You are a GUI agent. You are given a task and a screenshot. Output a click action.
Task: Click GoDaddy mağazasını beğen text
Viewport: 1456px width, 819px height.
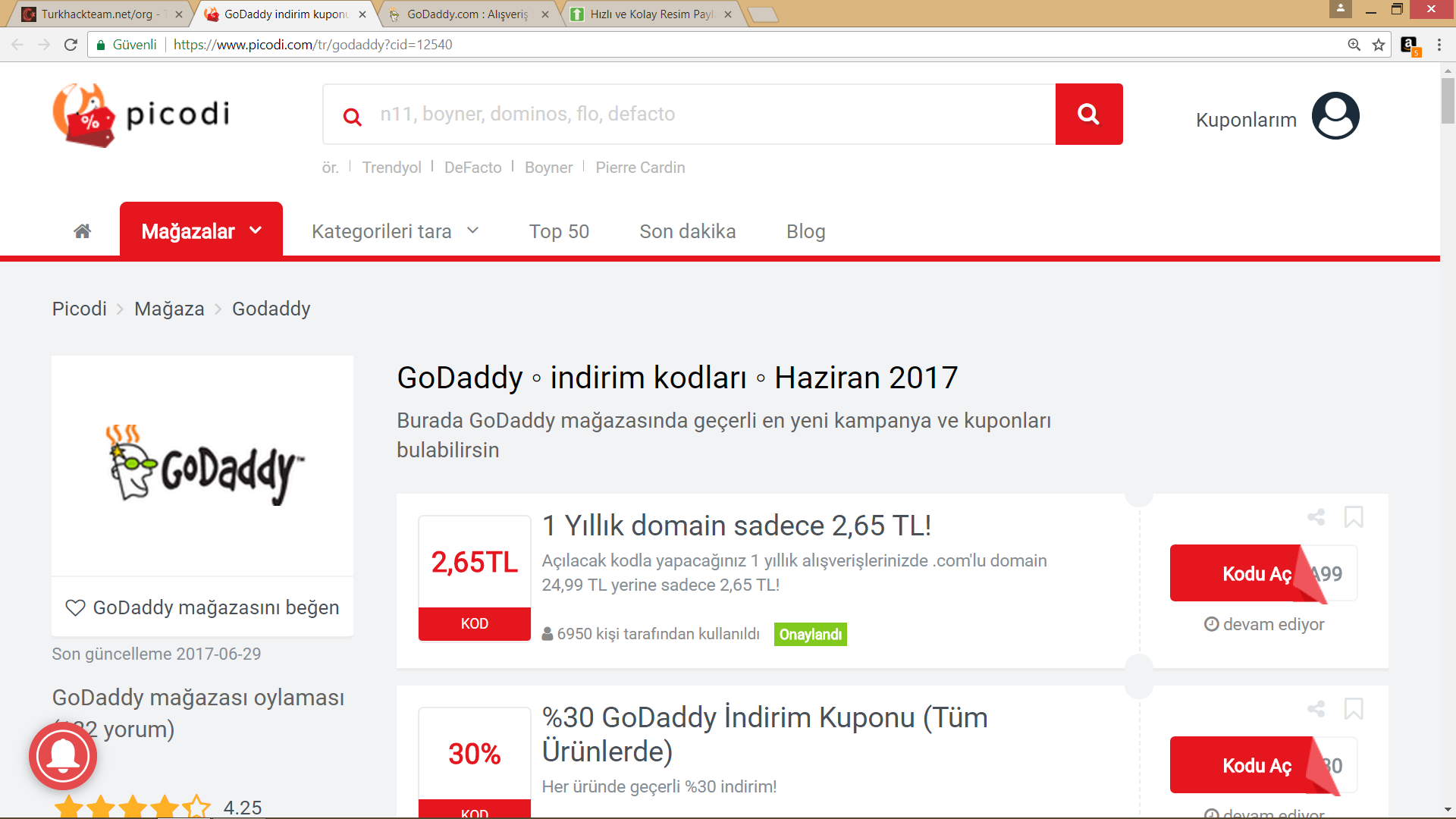point(216,607)
